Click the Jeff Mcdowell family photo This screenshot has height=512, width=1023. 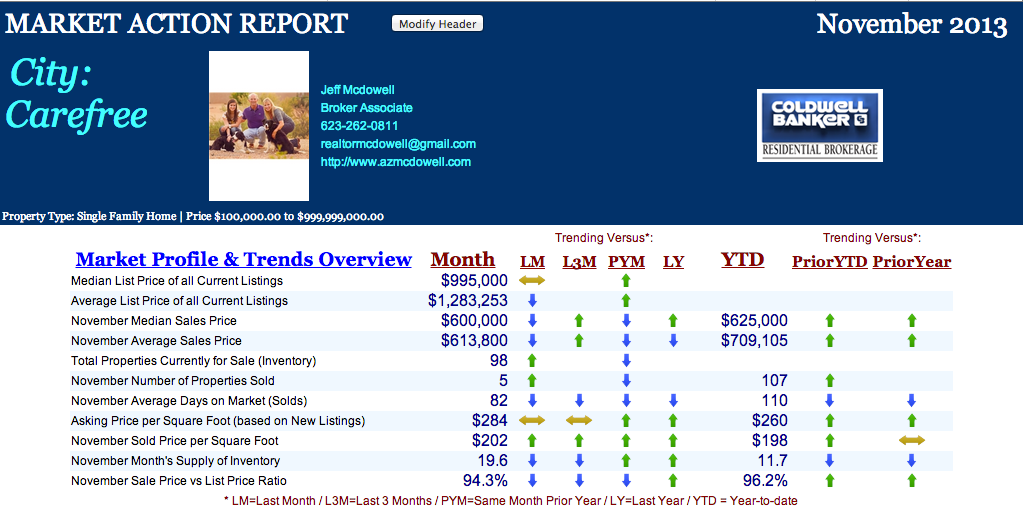(259, 126)
